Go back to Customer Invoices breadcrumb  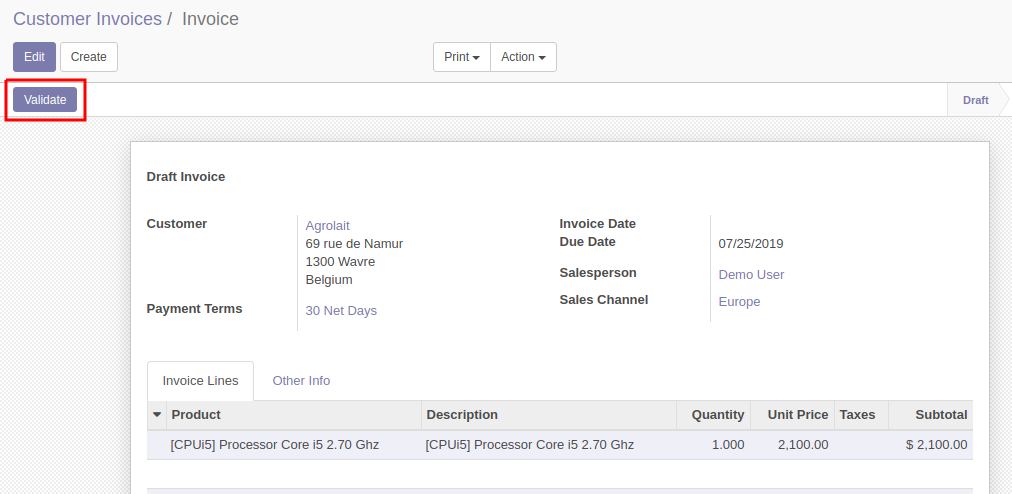(x=87, y=19)
